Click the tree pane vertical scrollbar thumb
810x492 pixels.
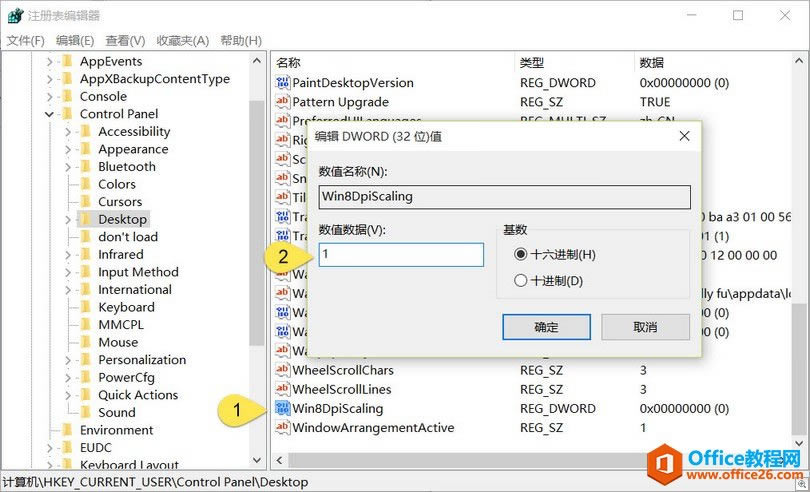(257, 222)
